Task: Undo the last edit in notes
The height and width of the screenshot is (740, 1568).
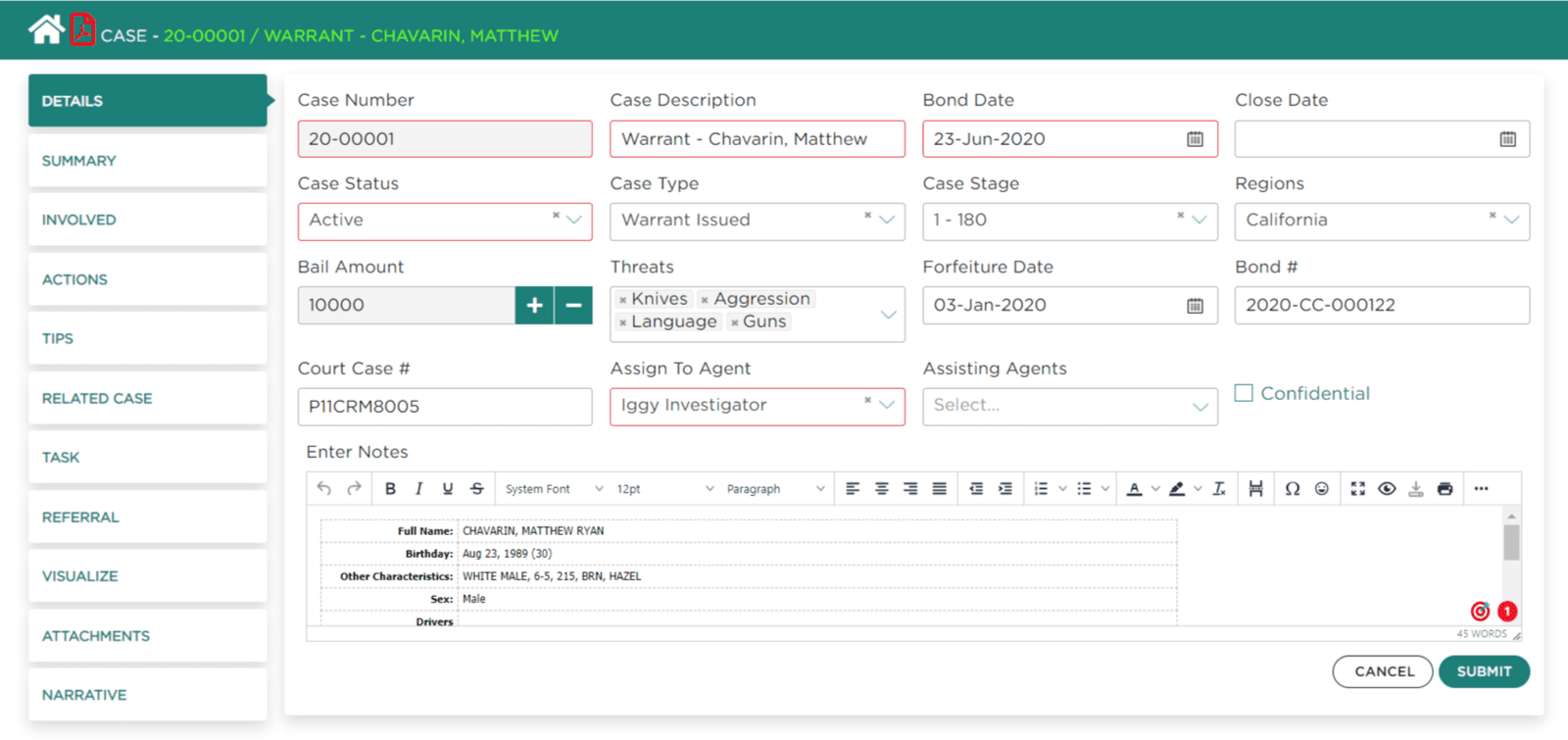Action: [324, 488]
